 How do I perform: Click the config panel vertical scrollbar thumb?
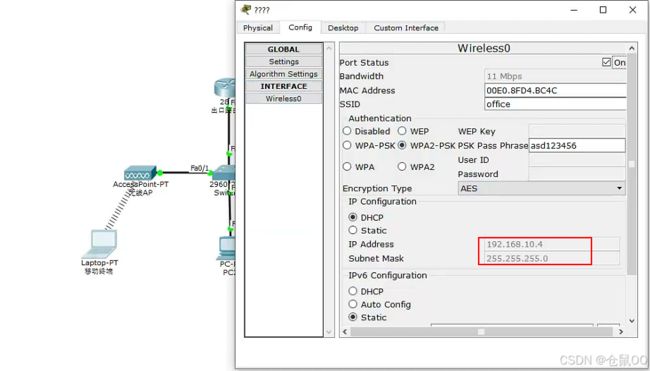631,164
